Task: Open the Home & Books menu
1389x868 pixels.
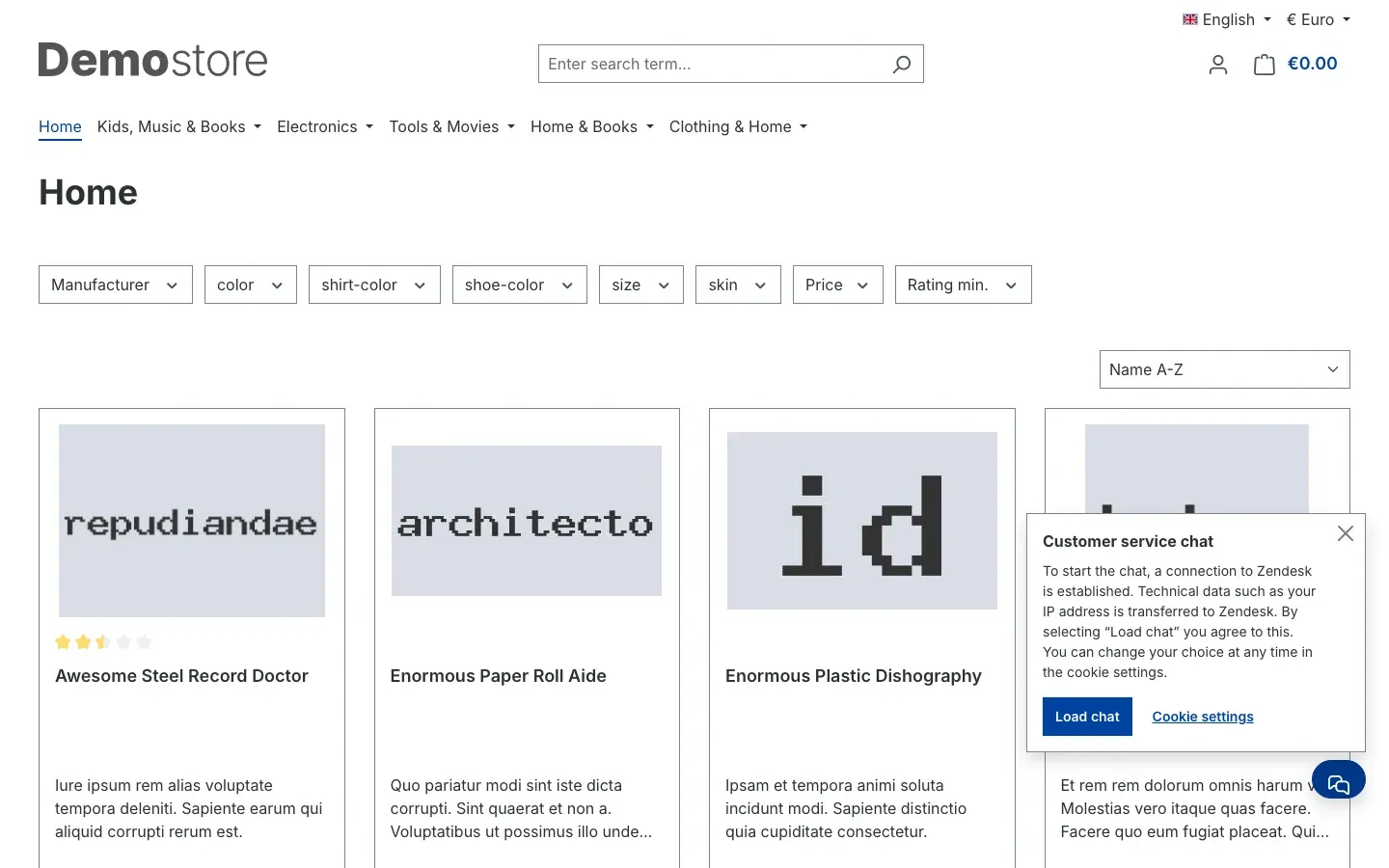Action: click(592, 127)
